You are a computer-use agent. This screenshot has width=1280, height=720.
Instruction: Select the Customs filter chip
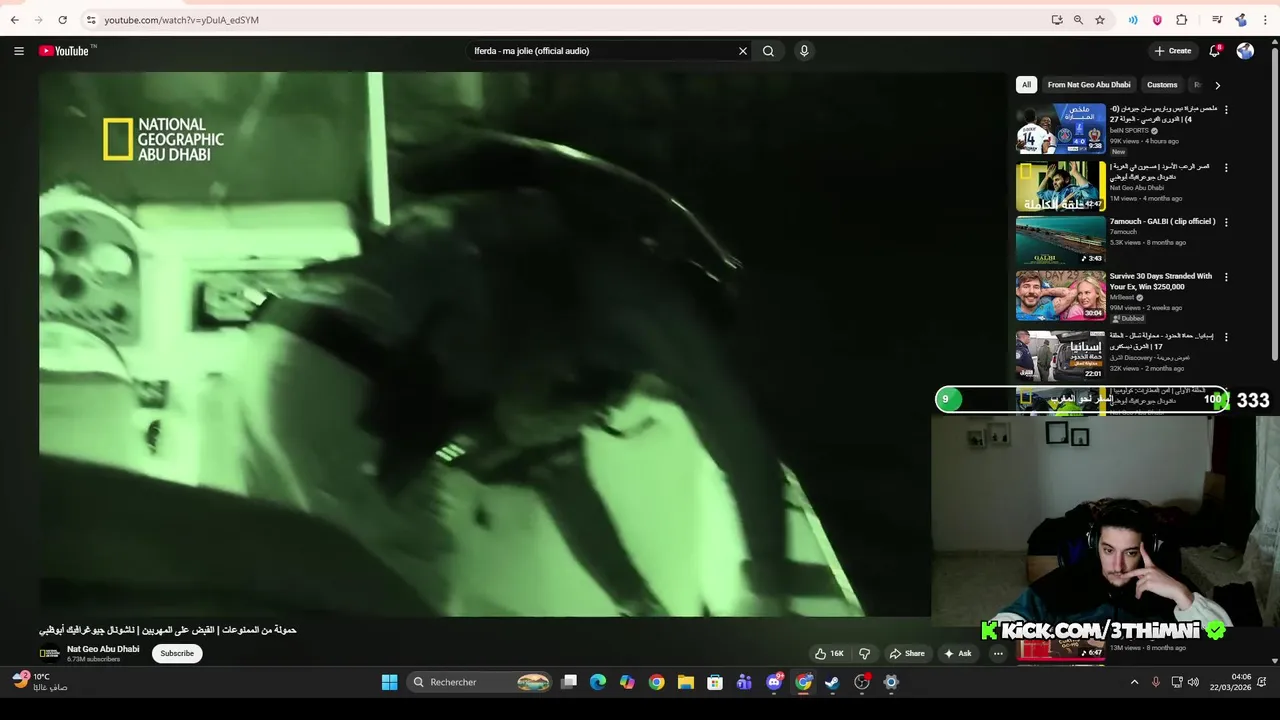[1162, 85]
